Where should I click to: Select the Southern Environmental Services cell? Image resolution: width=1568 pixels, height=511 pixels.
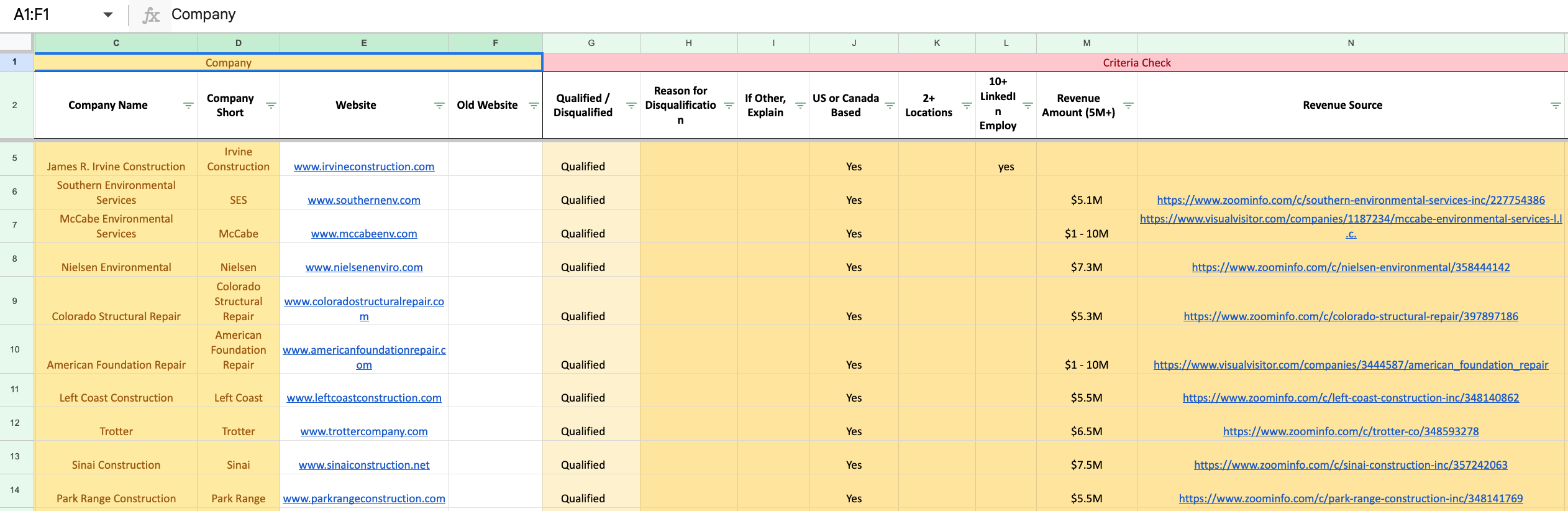point(116,193)
